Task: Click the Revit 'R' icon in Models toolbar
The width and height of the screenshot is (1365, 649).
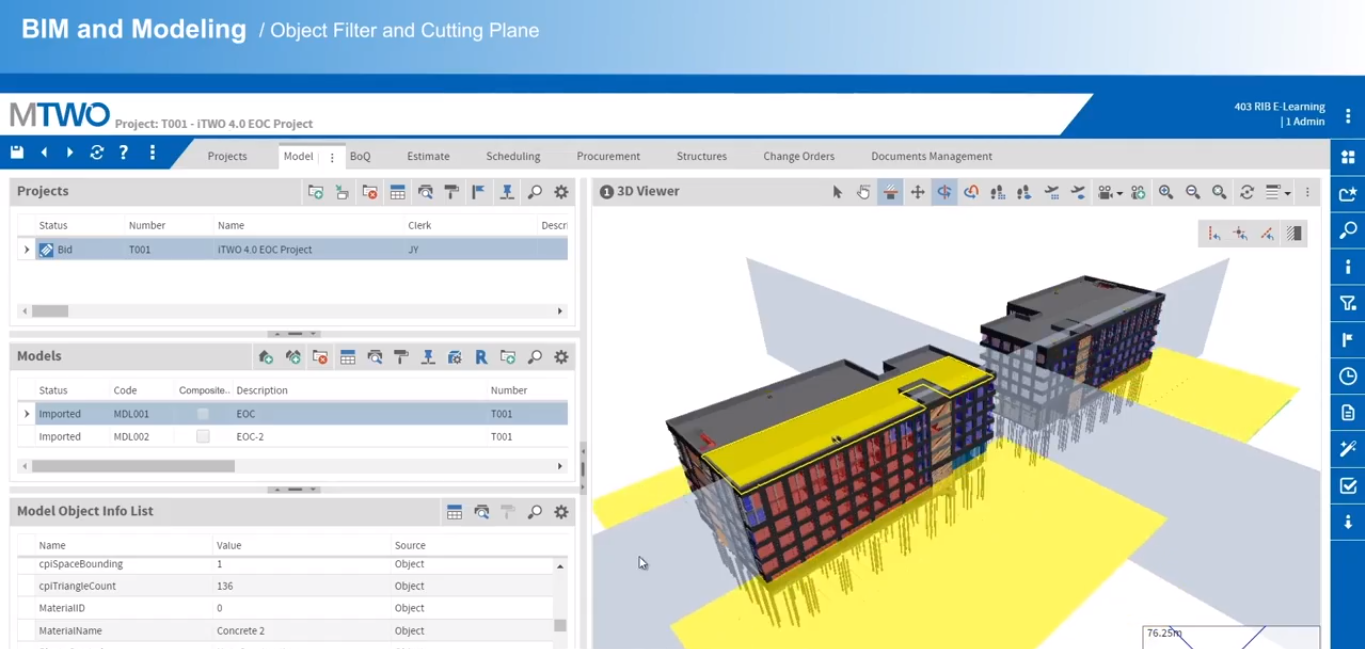Action: click(481, 357)
